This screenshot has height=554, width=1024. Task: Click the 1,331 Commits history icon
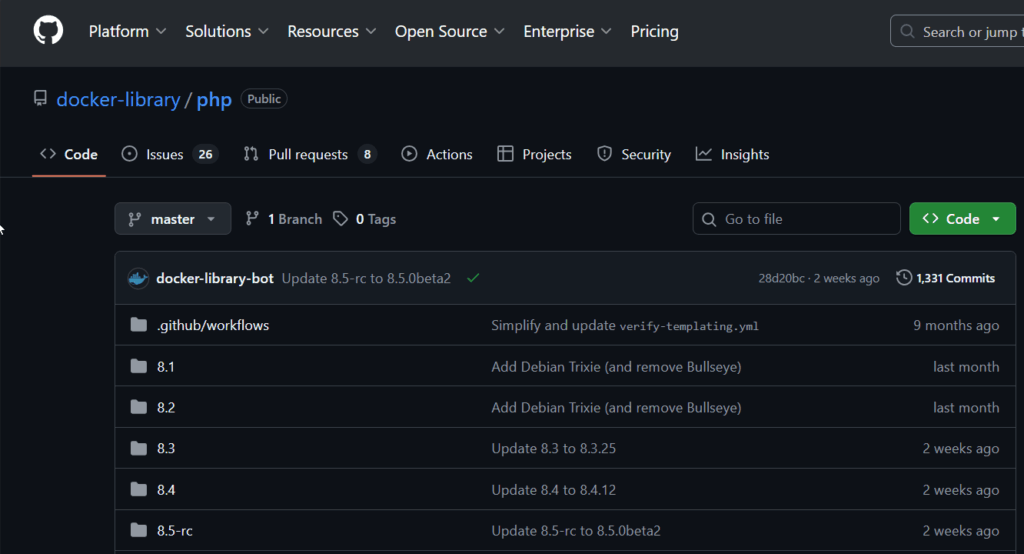(904, 278)
